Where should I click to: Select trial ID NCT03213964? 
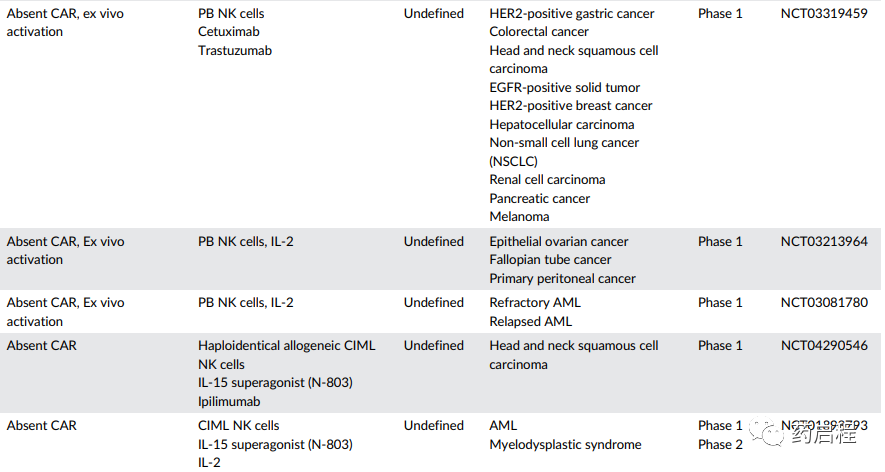point(824,242)
